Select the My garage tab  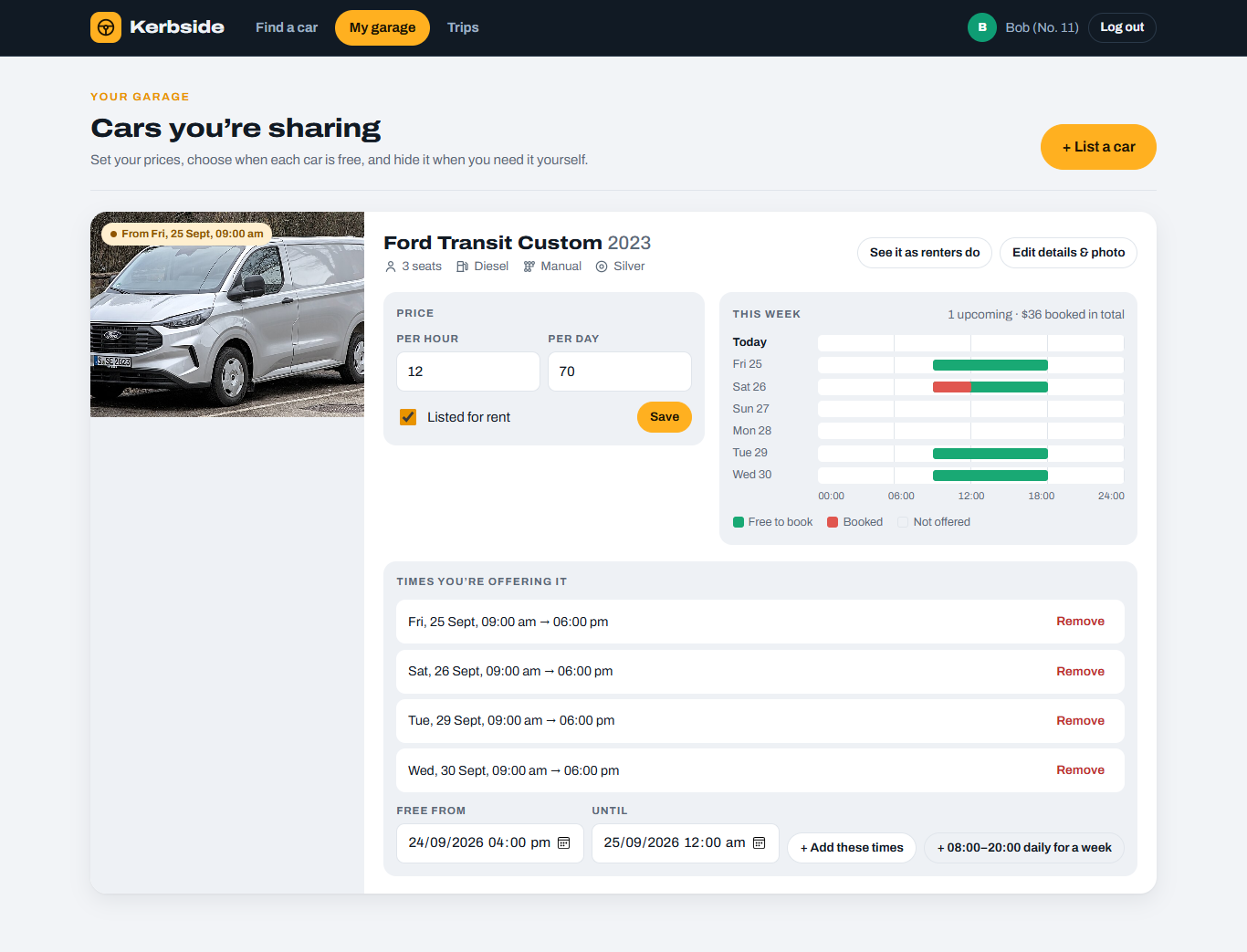tap(382, 27)
